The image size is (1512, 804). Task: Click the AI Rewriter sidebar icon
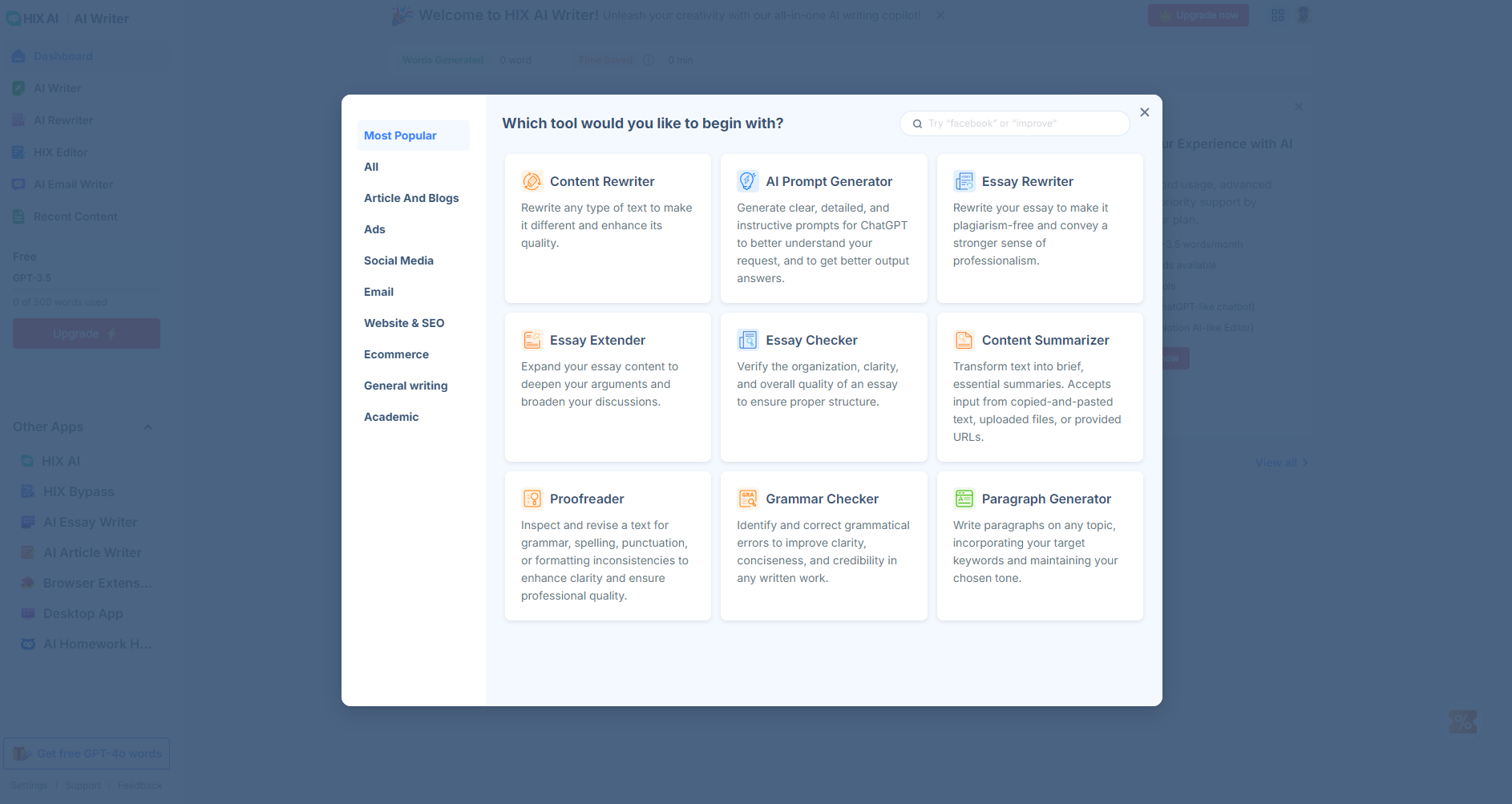click(x=18, y=120)
